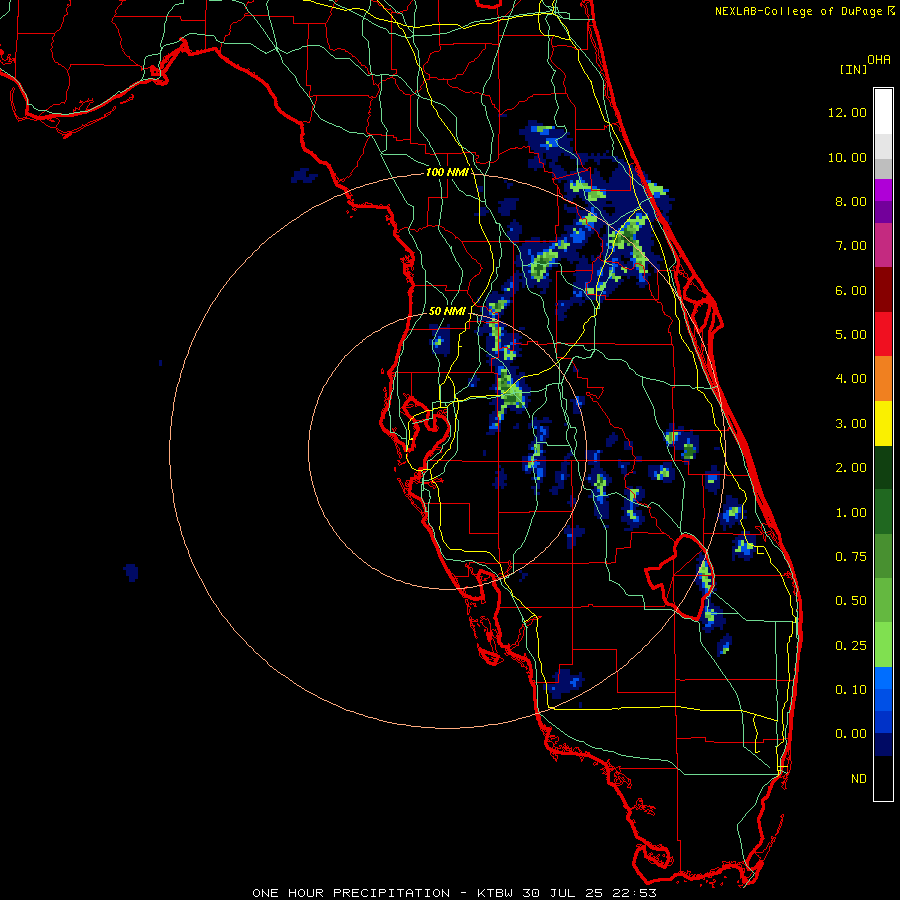This screenshot has height=900, width=900.
Task: Click the 6.00 legend value
Action: point(851,290)
